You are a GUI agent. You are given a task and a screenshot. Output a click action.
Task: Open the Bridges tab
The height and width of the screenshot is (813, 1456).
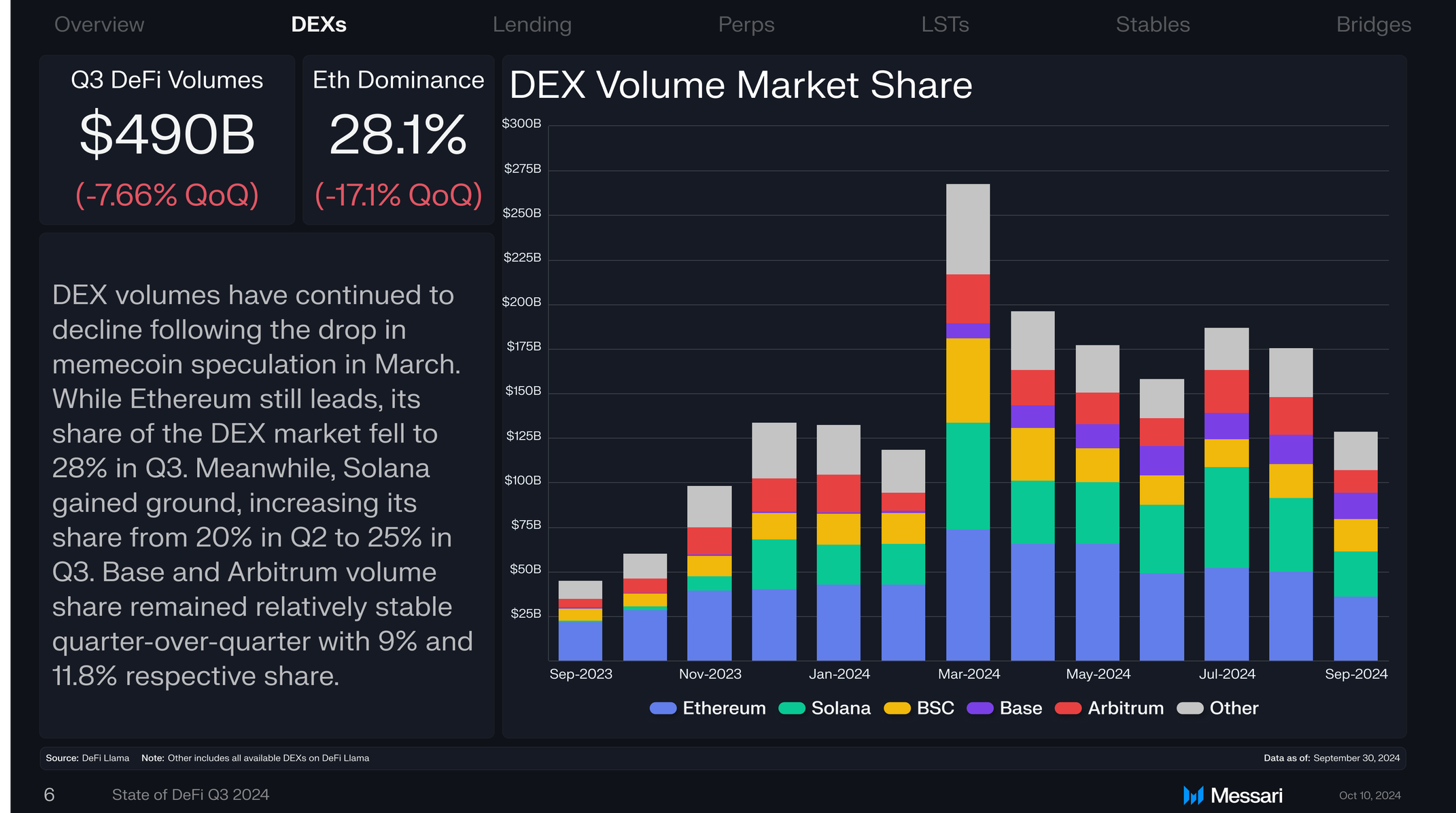tap(1374, 24)
